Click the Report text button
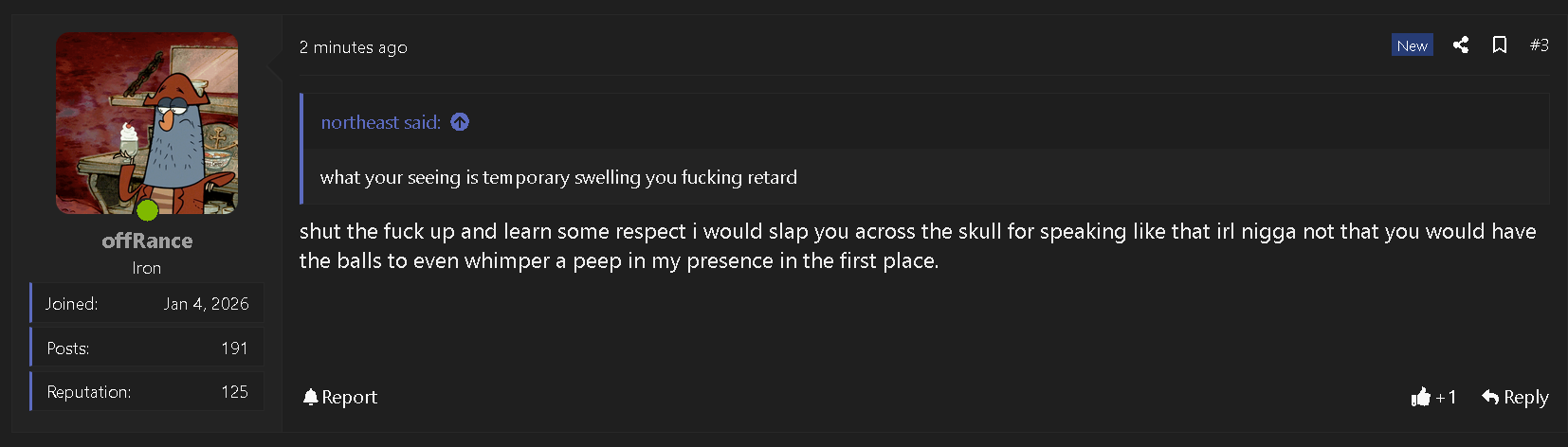The image size is (1568, 447). click(349, 397)
